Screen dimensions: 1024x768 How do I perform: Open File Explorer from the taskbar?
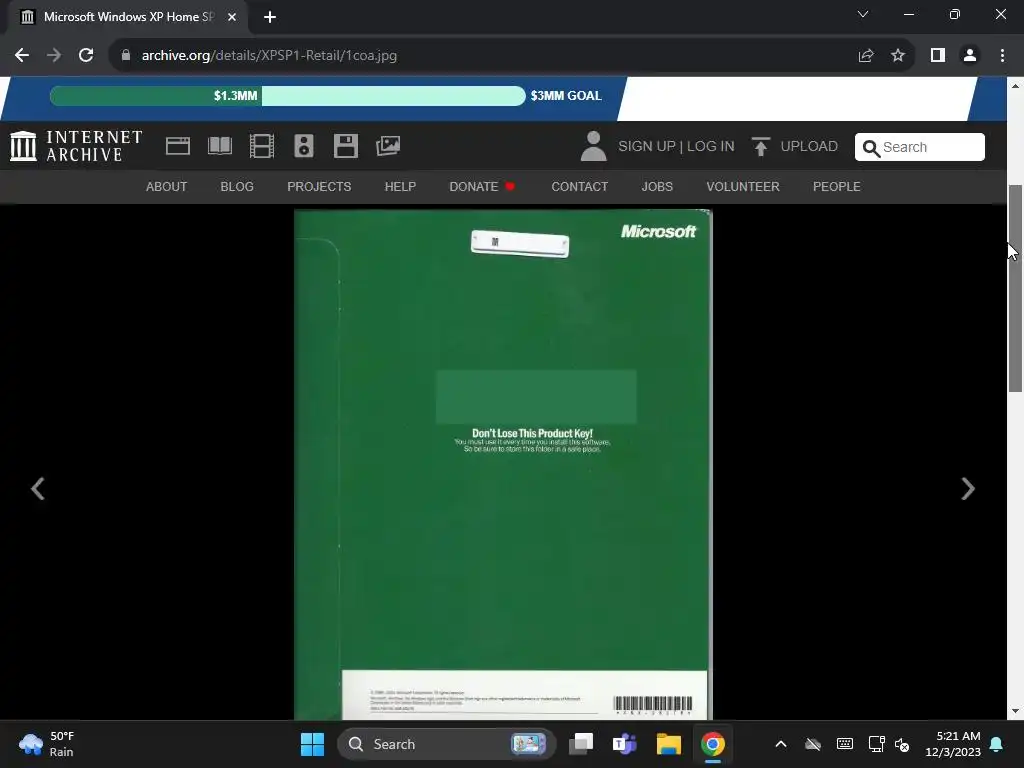(x=669, y=744)
